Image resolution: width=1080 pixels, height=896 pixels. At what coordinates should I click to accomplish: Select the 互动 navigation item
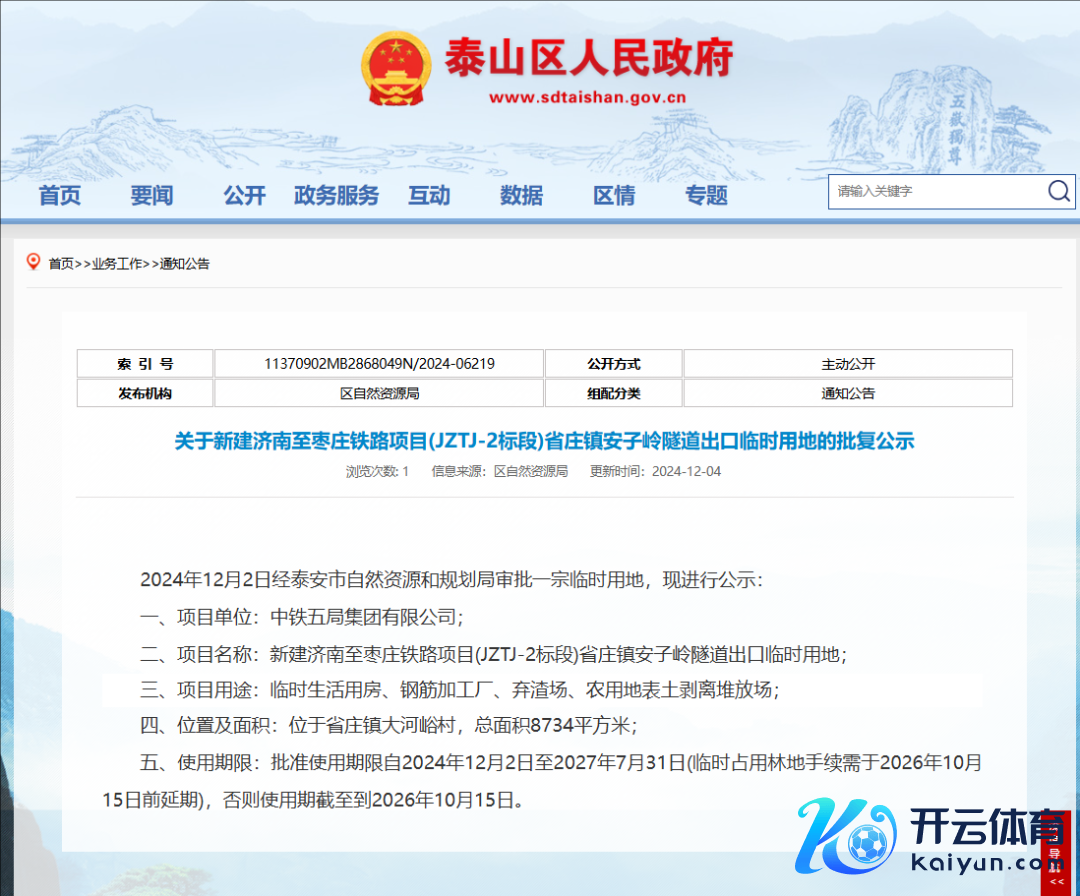tap(429, 196)
